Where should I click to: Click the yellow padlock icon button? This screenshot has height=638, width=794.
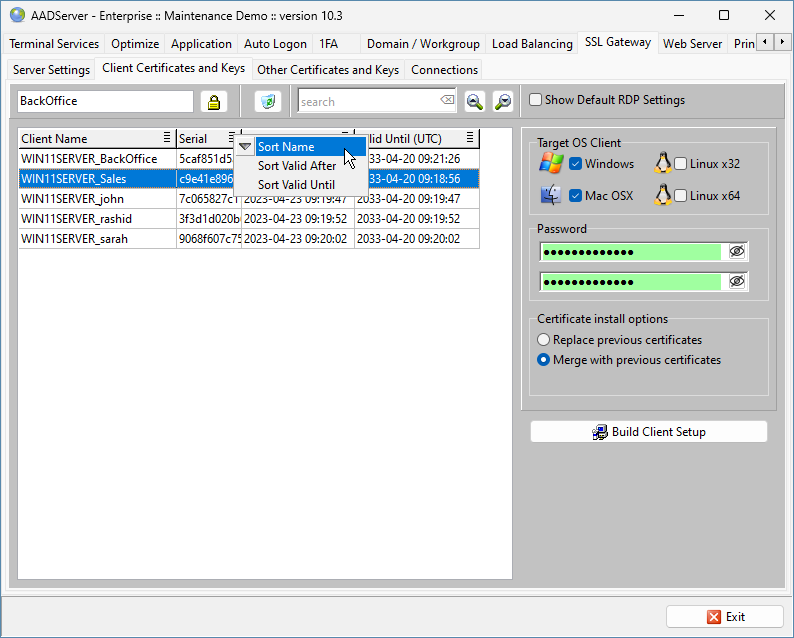click(x=213, y=102)
